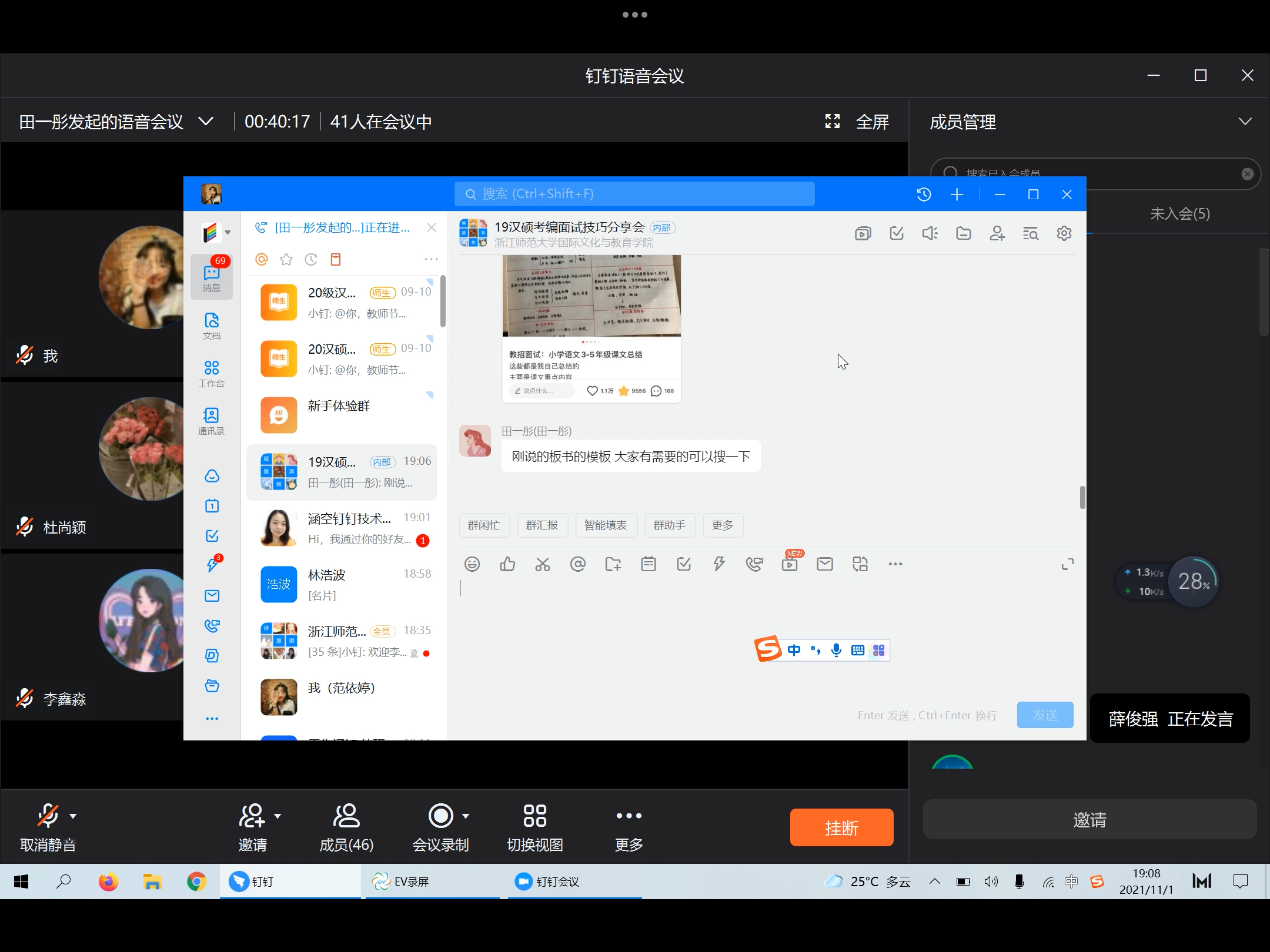Expand the message input box icon
This screenshot has height=952, width=1270.
pyautogui.click(x=1067, y=564)
